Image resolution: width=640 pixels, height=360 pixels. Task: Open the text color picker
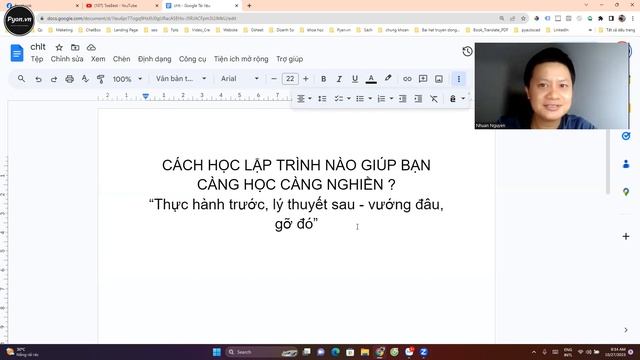[x=371, y=79]
